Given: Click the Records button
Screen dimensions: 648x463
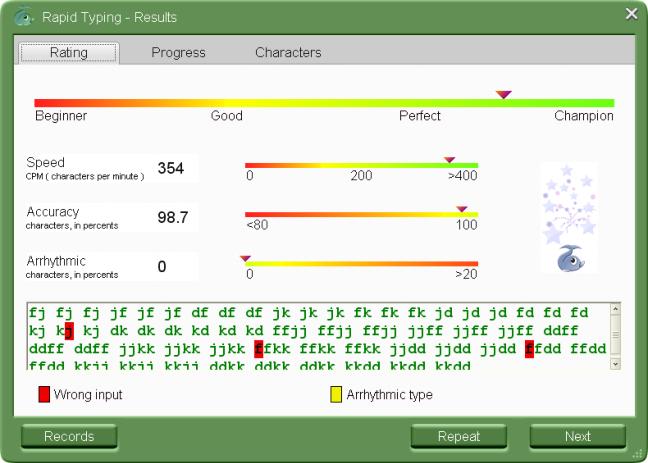Looking at the screenshot, I should [x=69, y=436].
